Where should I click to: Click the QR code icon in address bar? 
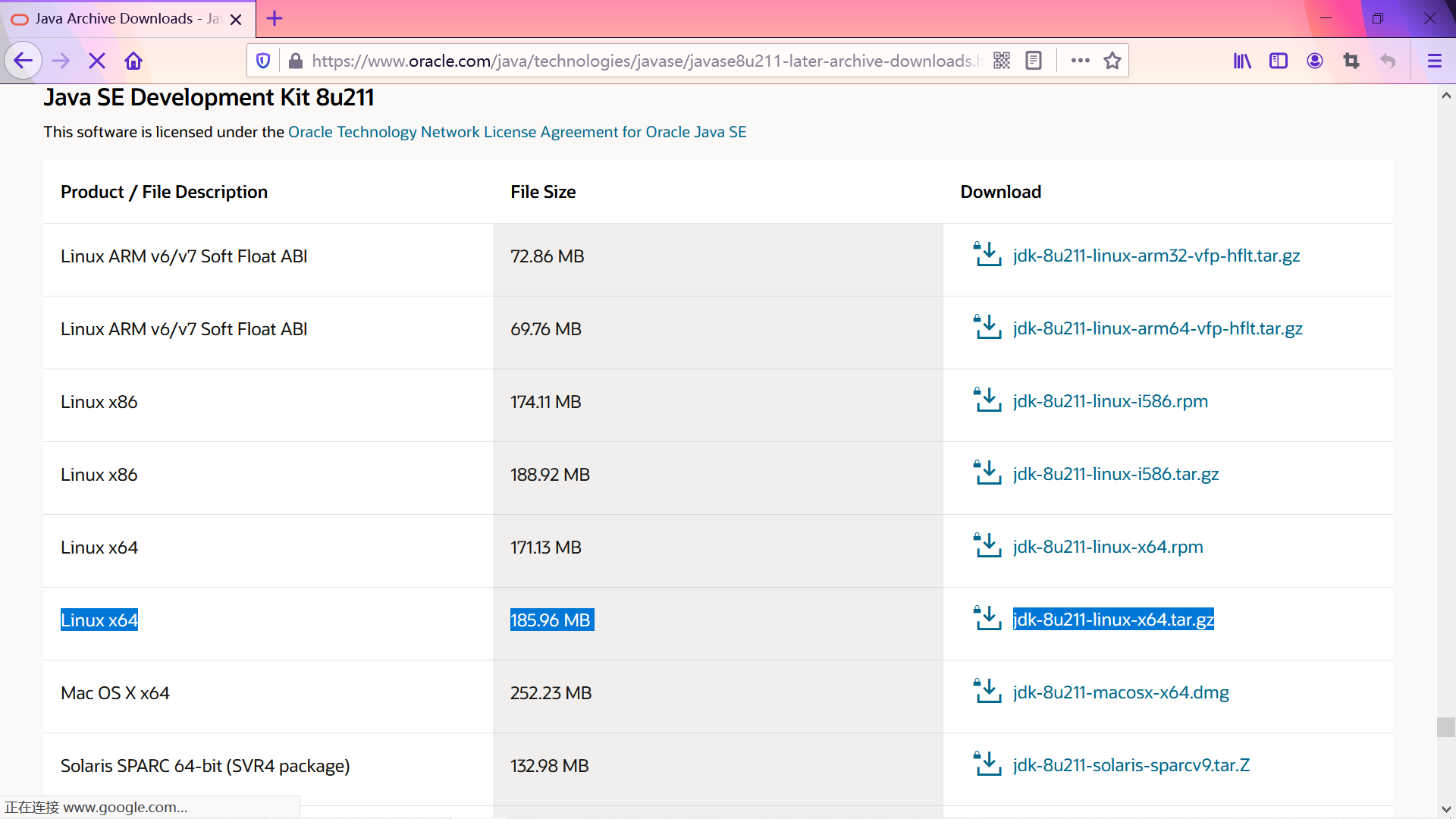[1002, 61]
